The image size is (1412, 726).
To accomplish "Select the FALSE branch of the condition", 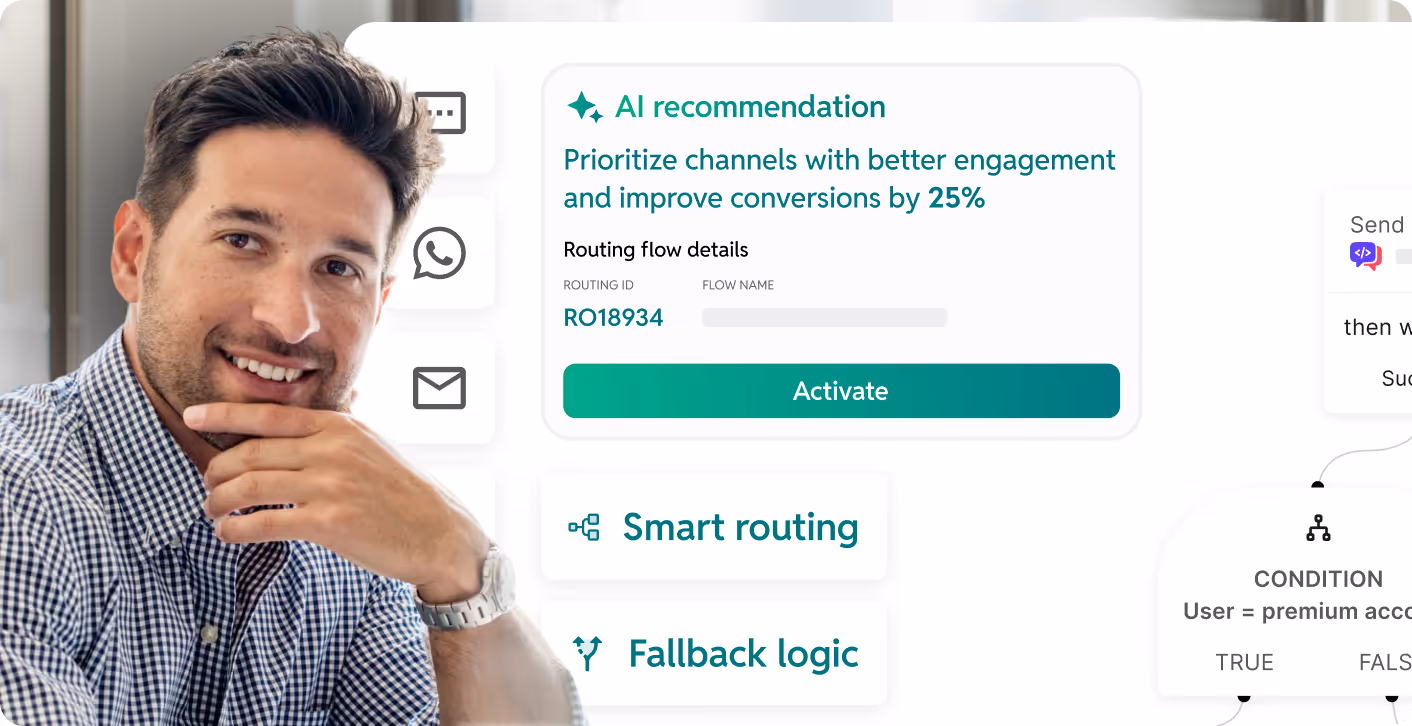I will tap(1385, 662).
